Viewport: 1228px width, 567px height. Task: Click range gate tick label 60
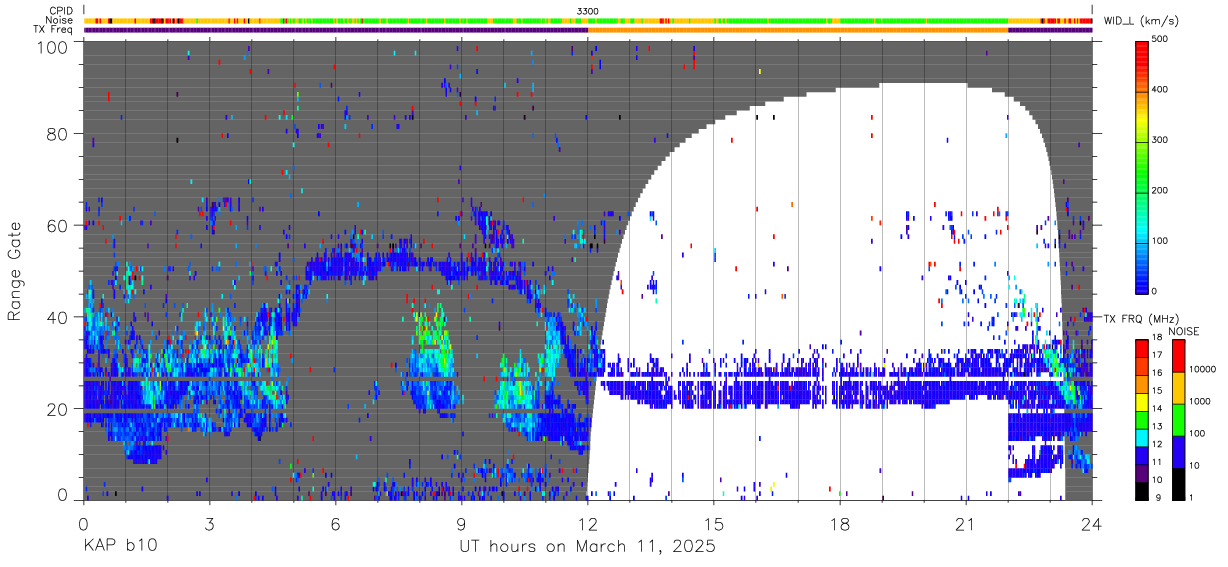pos(58,225)
